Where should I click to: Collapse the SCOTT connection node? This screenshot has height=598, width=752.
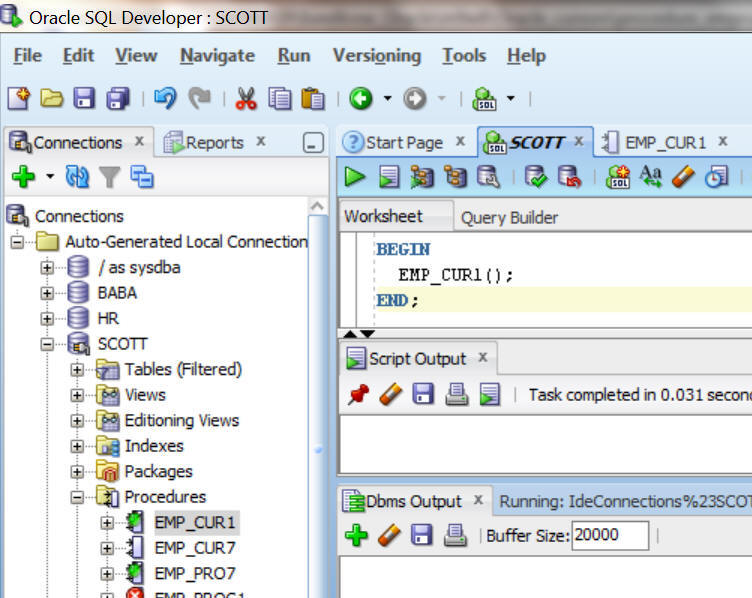click(47, 344)
